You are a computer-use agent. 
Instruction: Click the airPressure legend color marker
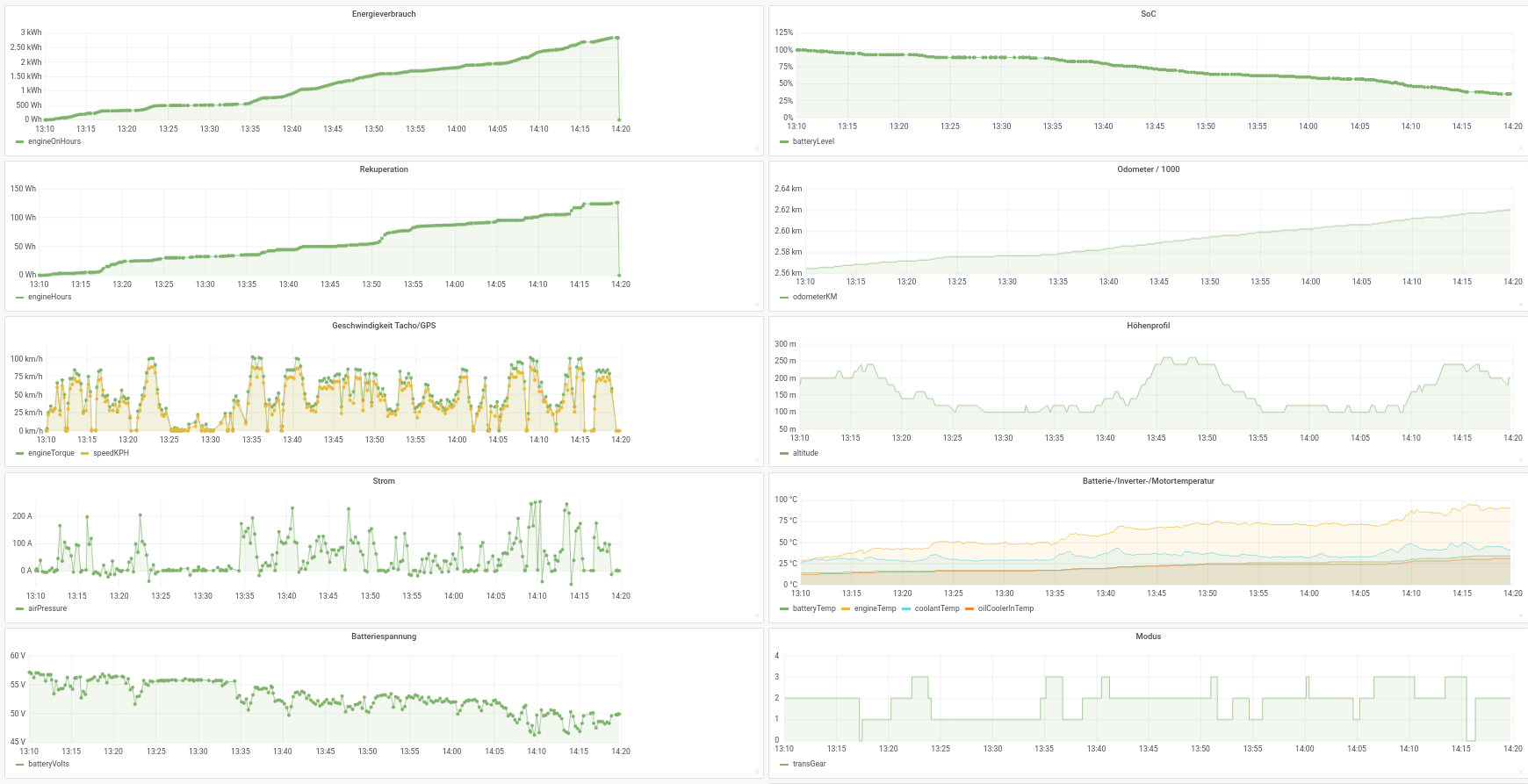click(20, 608)
